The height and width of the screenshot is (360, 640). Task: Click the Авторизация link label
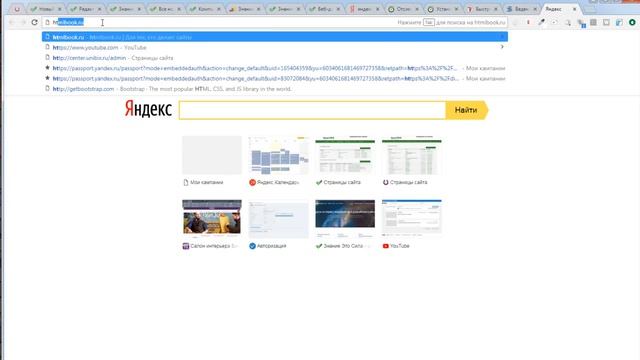pyautogui.click(x=271, y=246)
